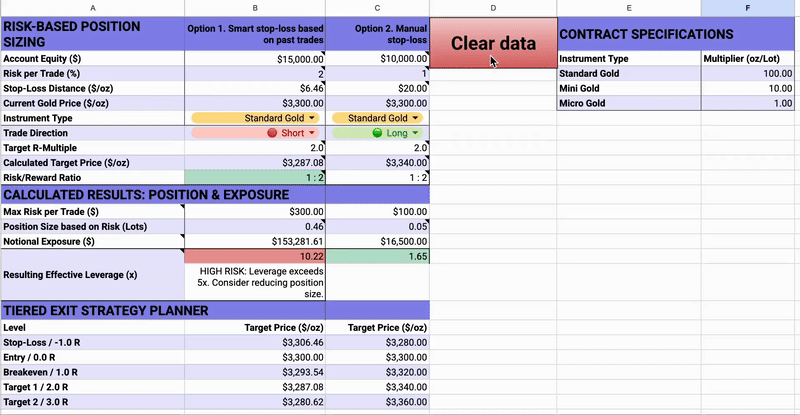
Task: Select the Notional Exposure ($) label
Action: pyautogui.click(x=92, y=241)
